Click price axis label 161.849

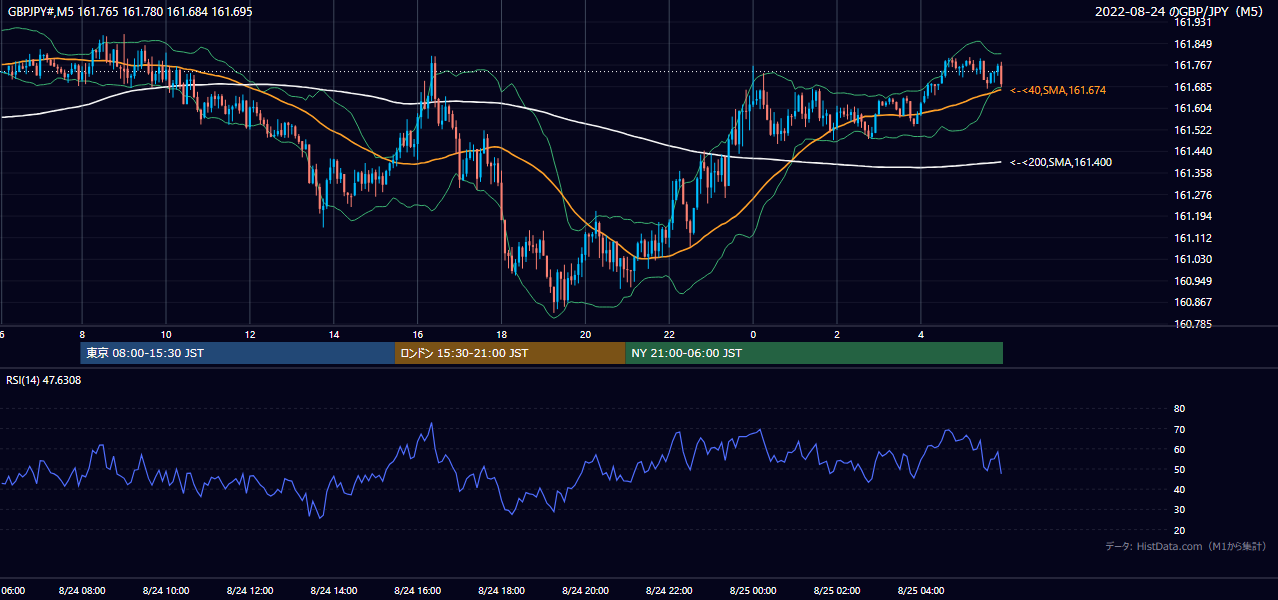coord(1192,44)
